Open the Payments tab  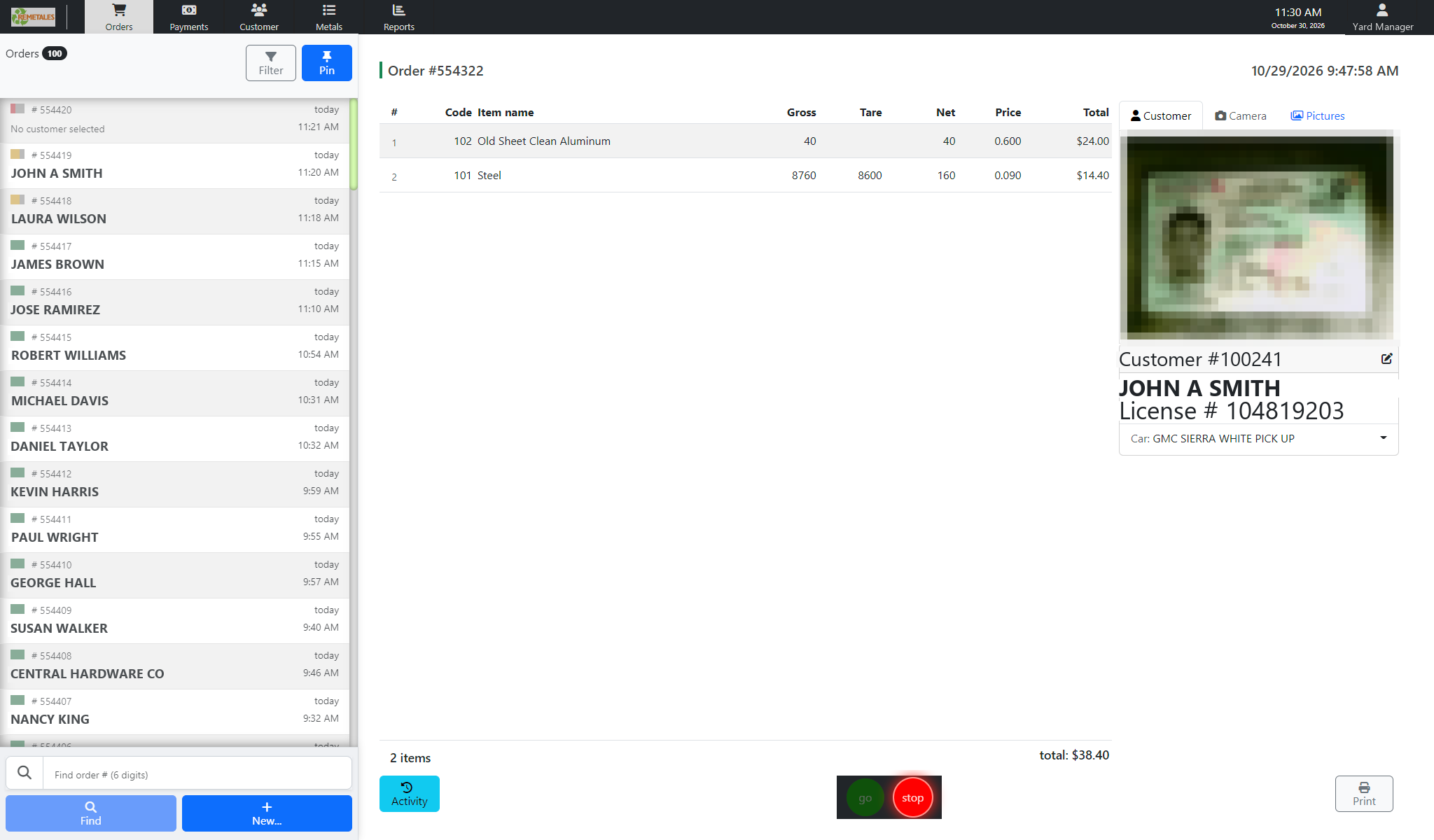pyautogui.click(x=189, y=17)
